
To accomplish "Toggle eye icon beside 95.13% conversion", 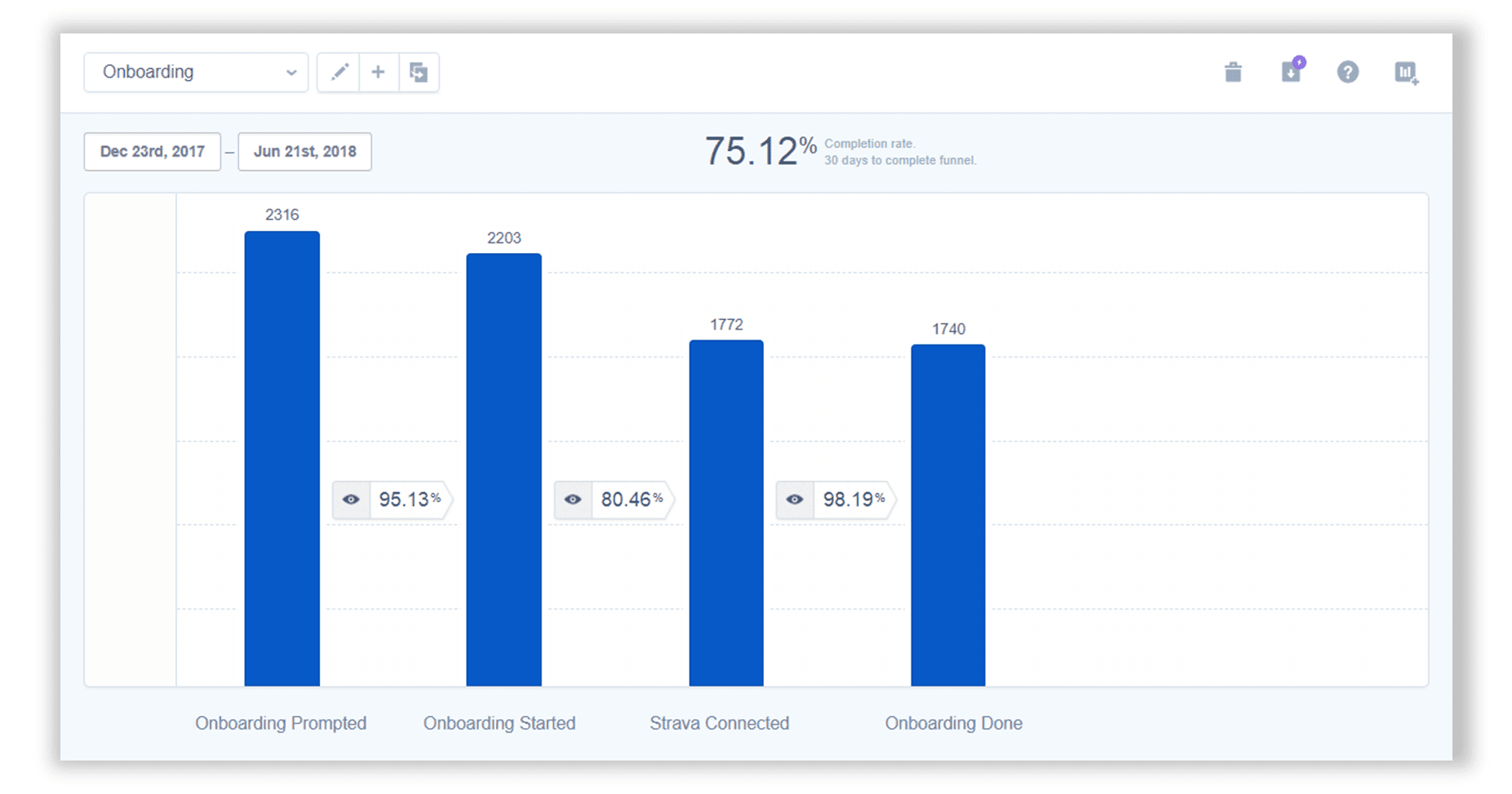I will pyautogui.click(x=351, y=499).
